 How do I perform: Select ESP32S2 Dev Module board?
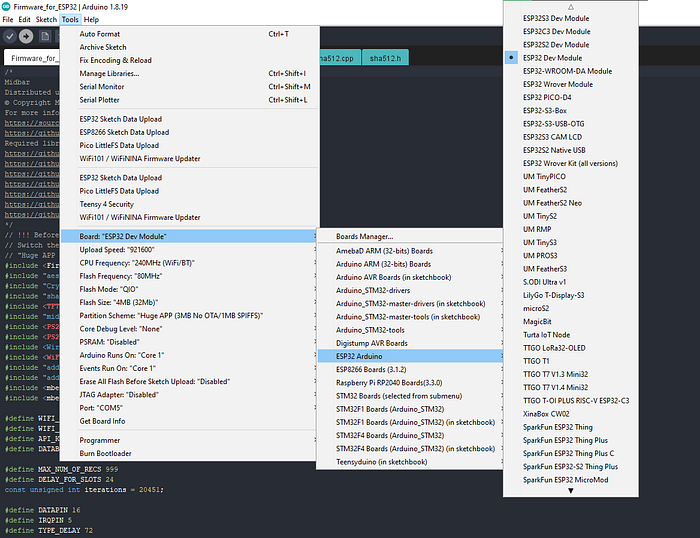[x=571, y=45]
